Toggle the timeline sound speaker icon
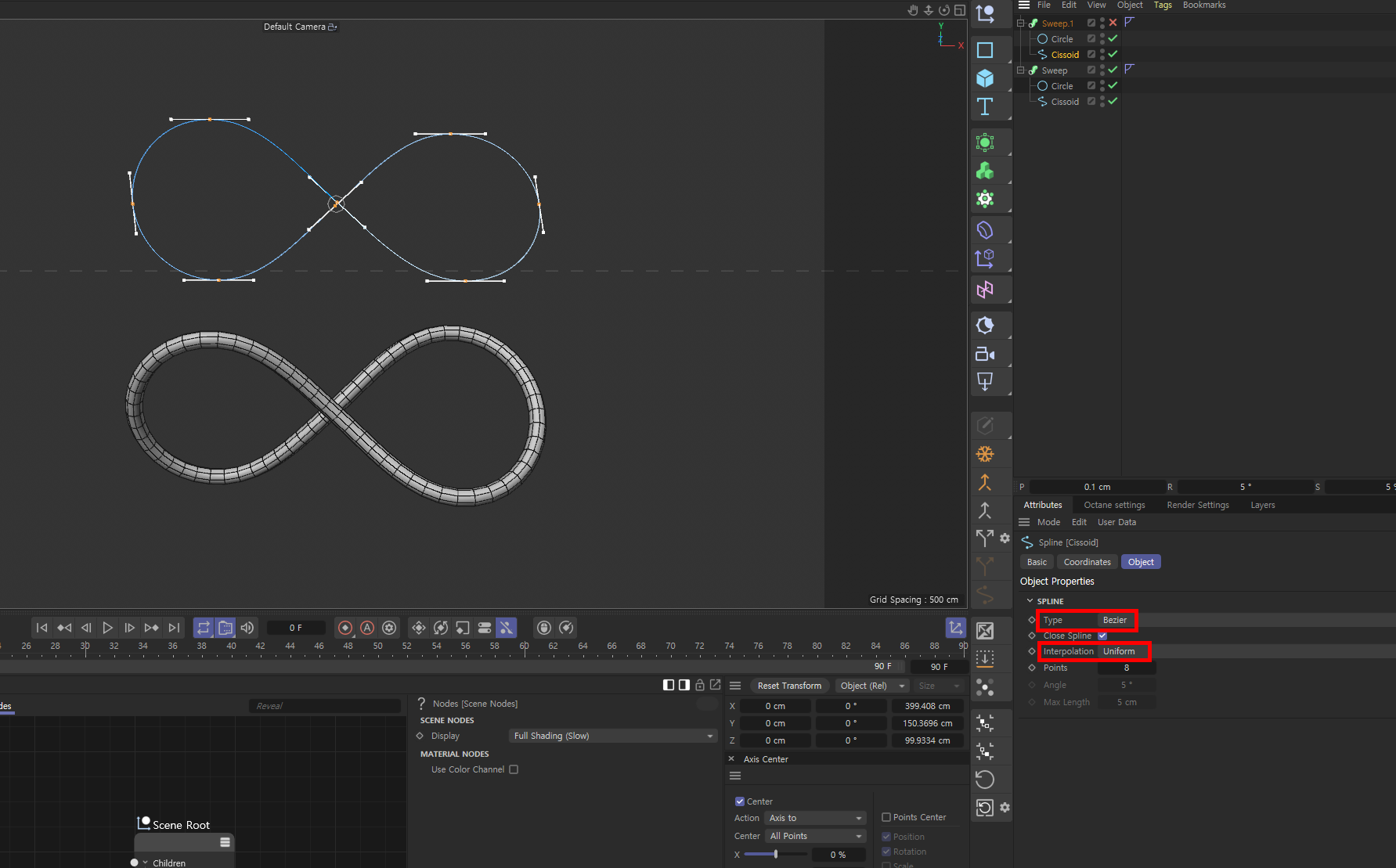Viewport: 1396px width, 868px height. coord(247,628)
